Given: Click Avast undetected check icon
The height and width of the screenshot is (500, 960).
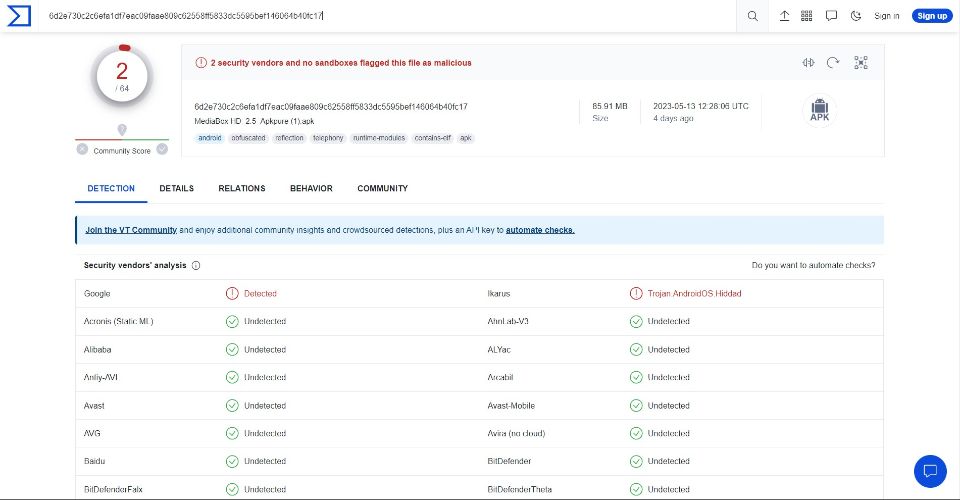Looking at the screenshot, I should 232,405.
